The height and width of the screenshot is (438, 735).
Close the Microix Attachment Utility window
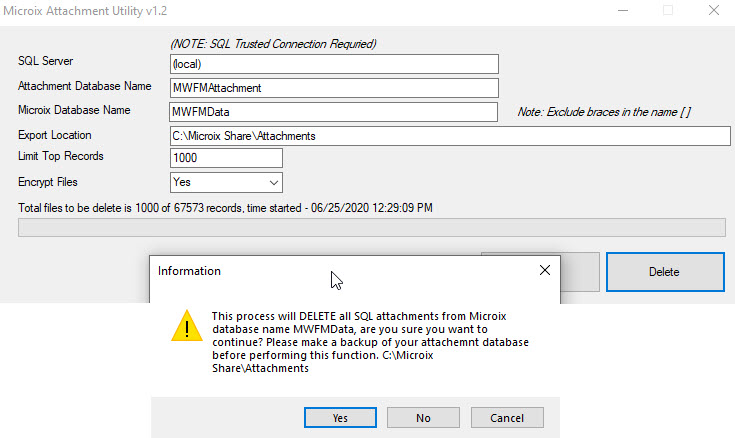(x=712, y=10)
